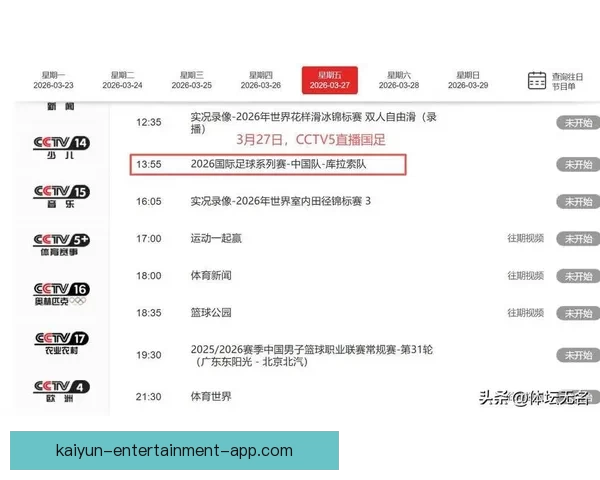Click the 中国男子篮球职业联赛常规赛-第31轮 program title
Viewport: 600px width, 480px height.
tap(311, 355)
